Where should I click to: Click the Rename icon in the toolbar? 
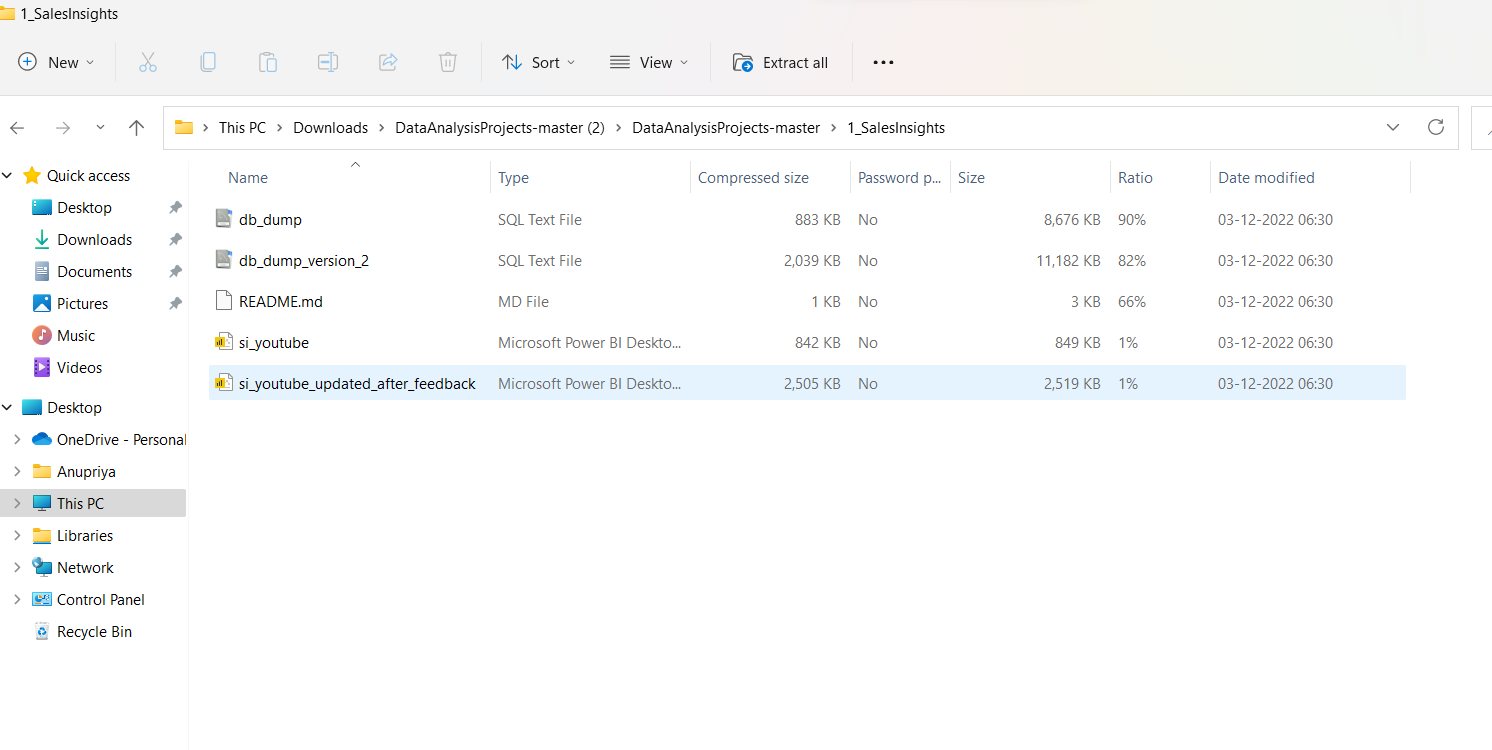(x=328, y=62)
